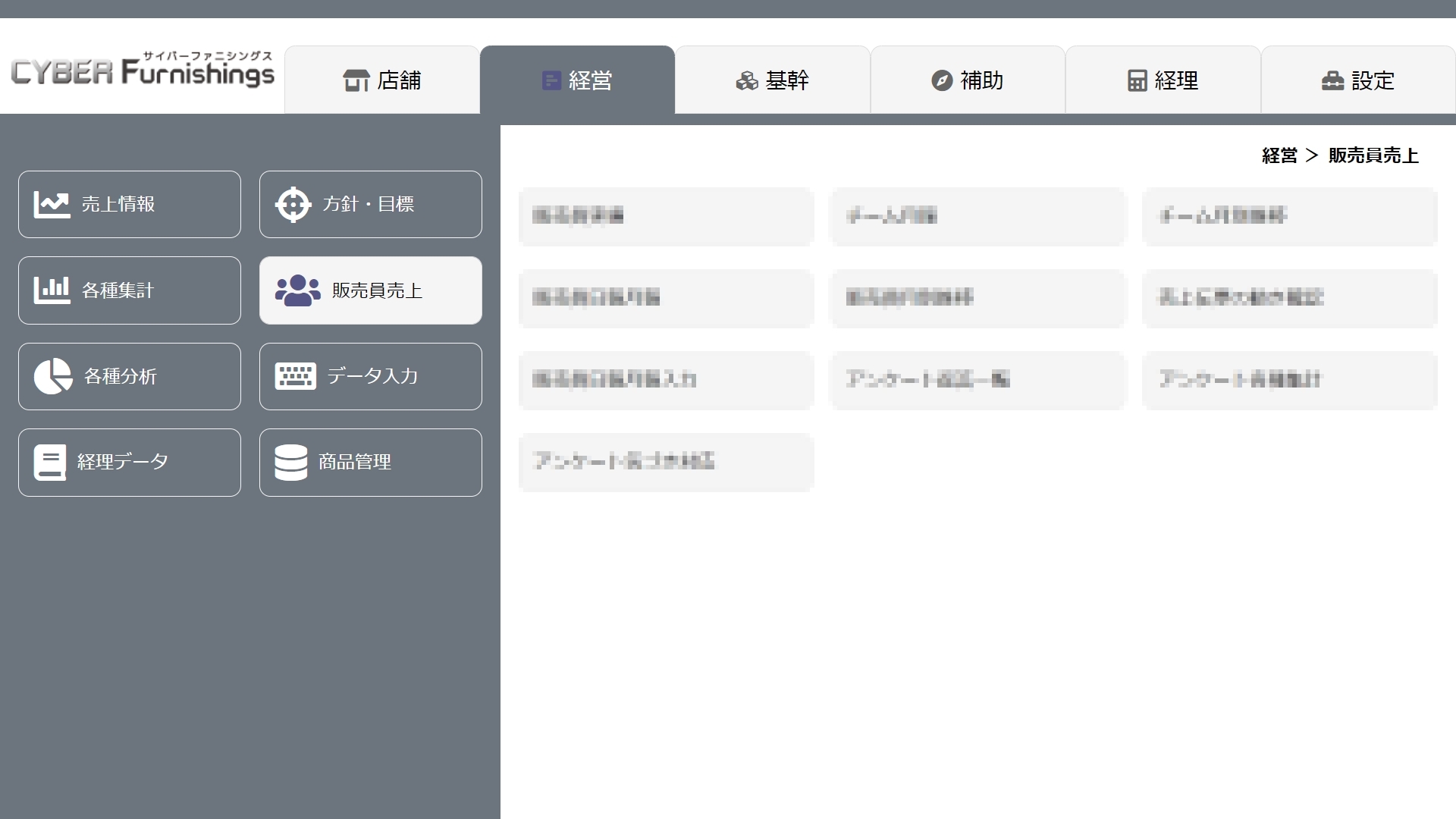This screenshot has height=819, width=1456.
Task: Click the 商品管理 database icon
Action: point(290,462)
